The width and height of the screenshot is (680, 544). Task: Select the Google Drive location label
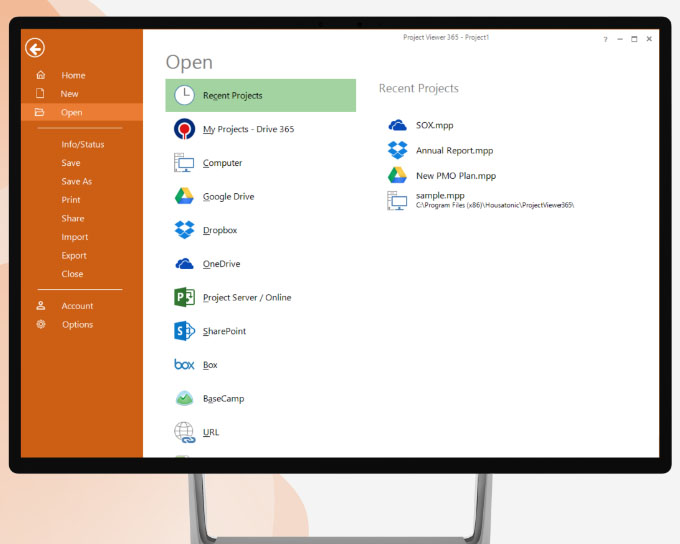(229, 197)
